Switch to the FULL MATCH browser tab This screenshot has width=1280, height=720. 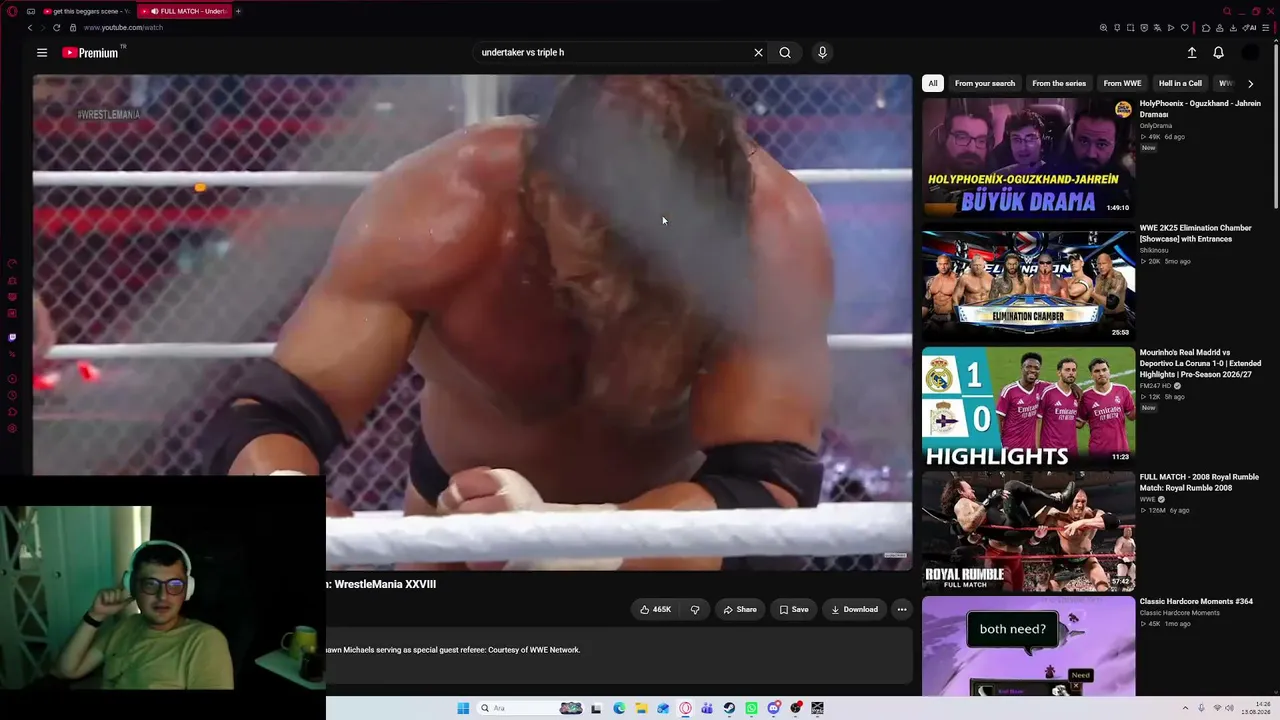pos(183,11)
